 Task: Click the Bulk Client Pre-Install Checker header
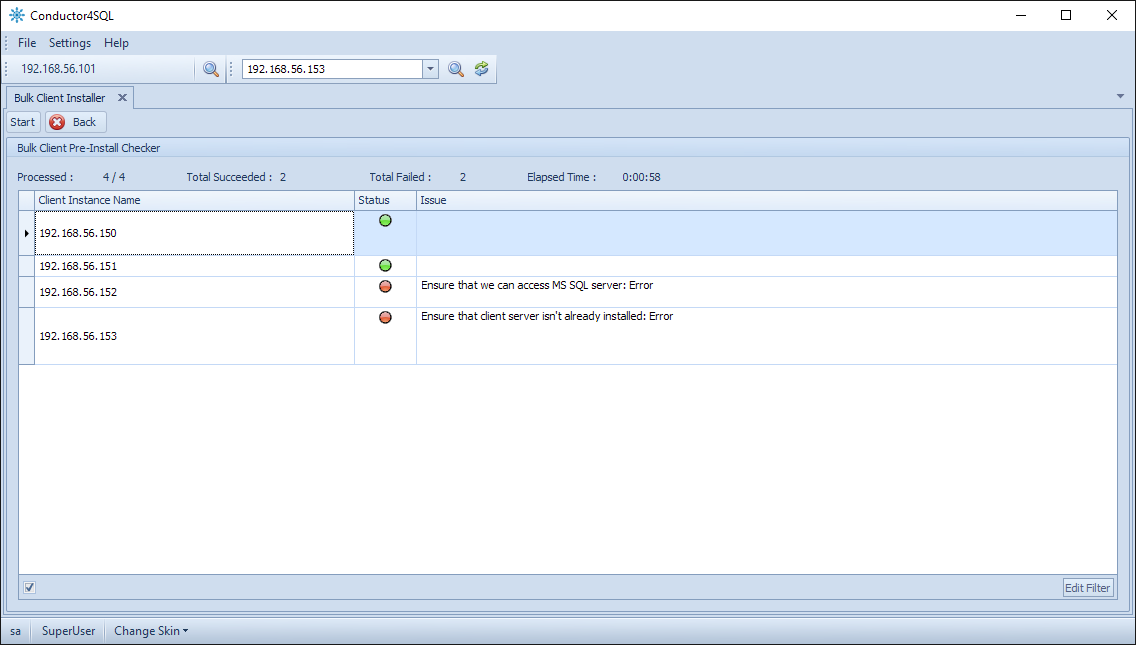tap(88, 148)
